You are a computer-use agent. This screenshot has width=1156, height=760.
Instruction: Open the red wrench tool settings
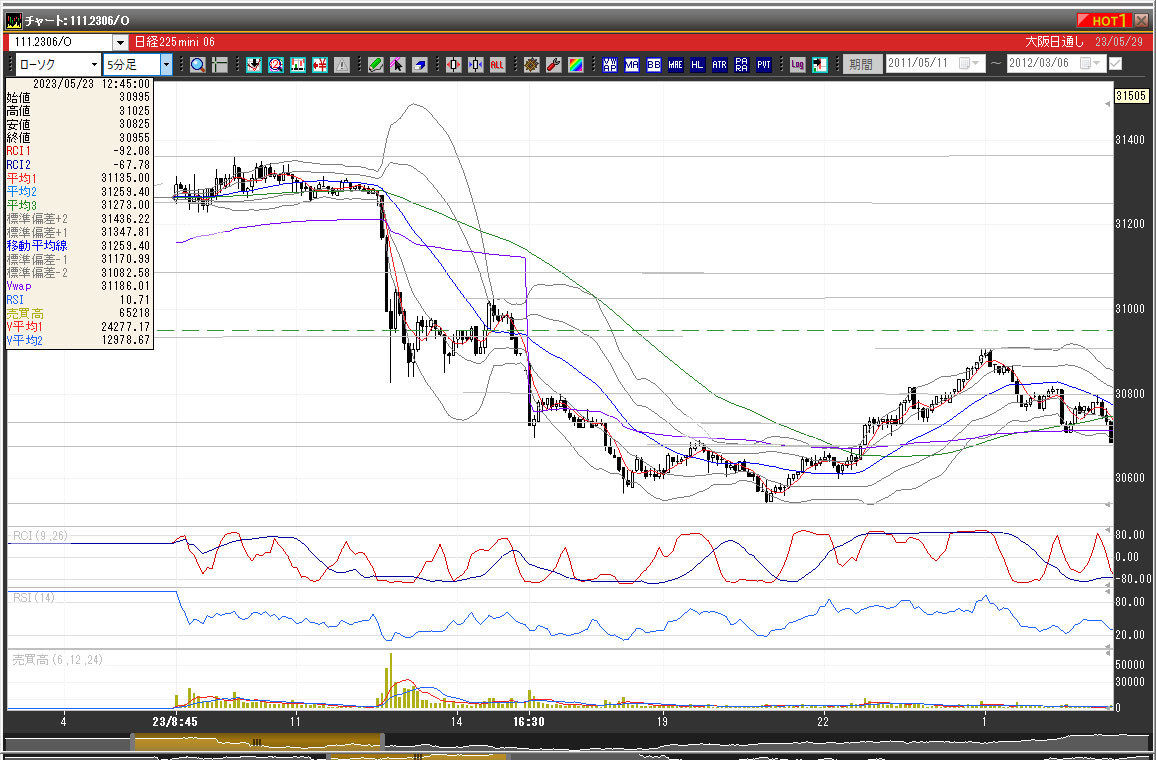coord(554,65)
